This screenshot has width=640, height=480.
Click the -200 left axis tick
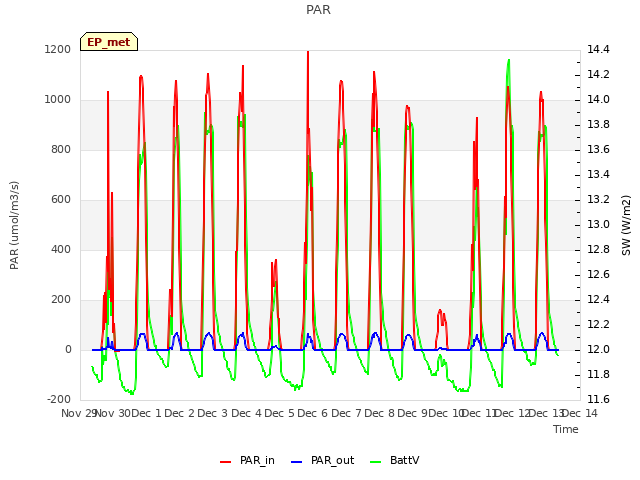click(x=59, y=399)
